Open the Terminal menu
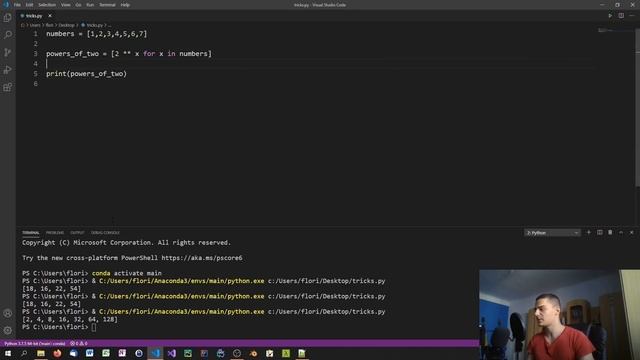This screenshot has height=360, width=640. click(x=107, y=5)
